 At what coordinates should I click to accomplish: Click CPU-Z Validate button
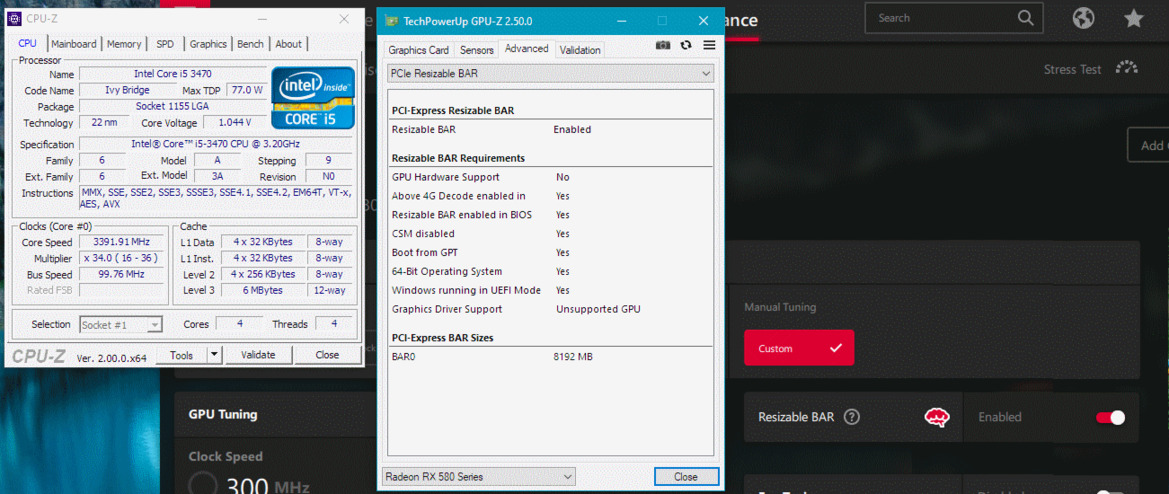point(259,355)
